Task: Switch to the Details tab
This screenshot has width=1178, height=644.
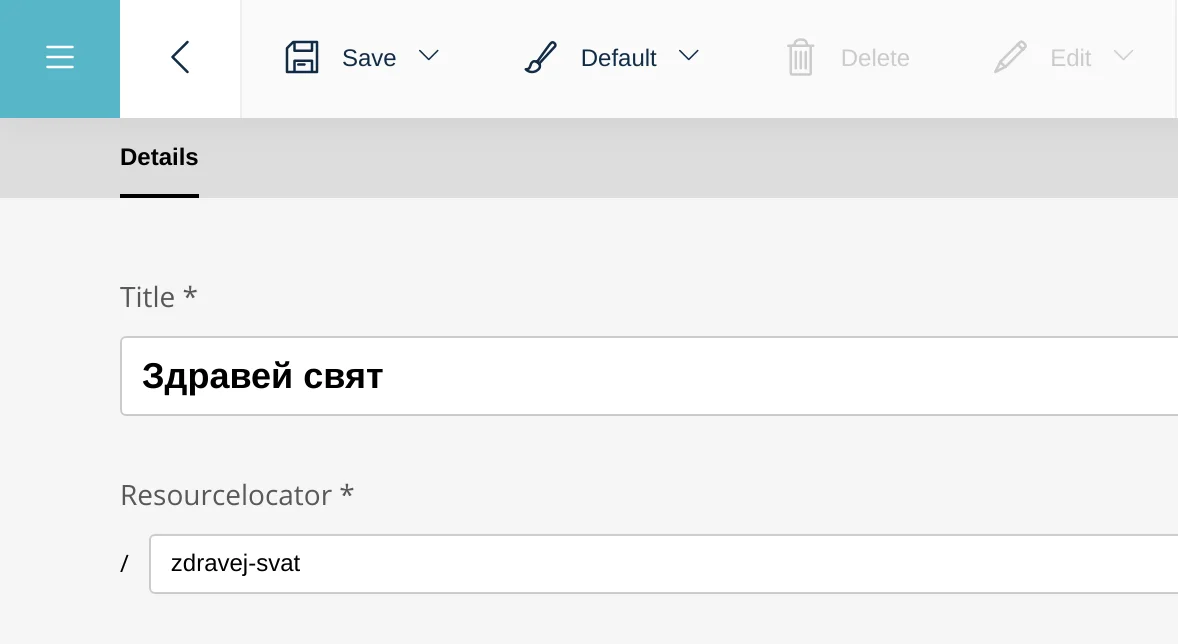Action: 159,157
